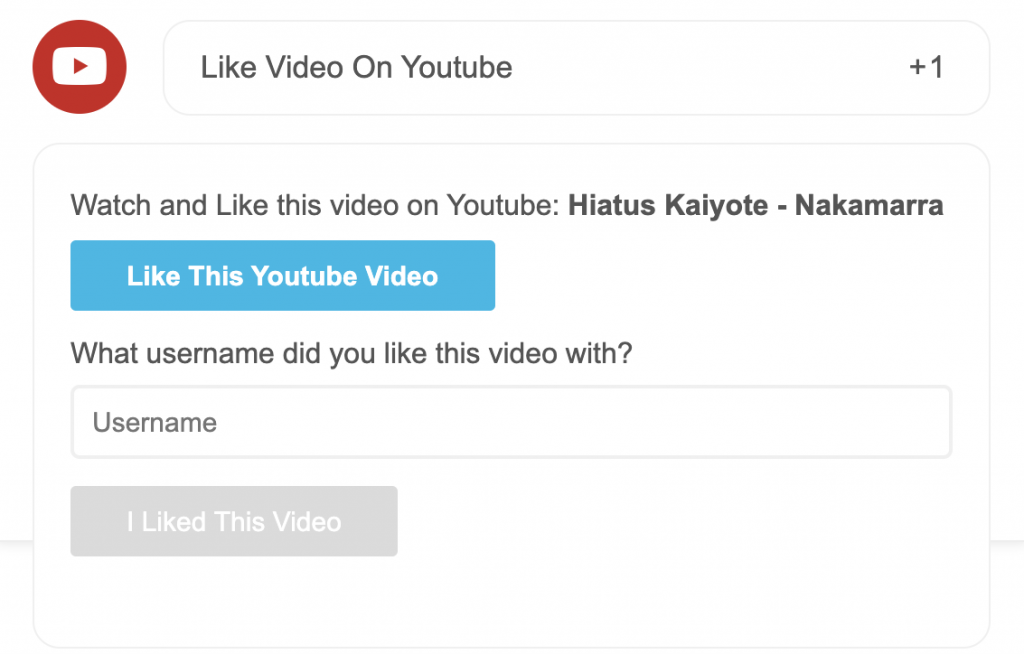Click the word Youtube in header title
Image resolution: width=1024 pixels, height=654 pixels.
click(x=456, y=67)
